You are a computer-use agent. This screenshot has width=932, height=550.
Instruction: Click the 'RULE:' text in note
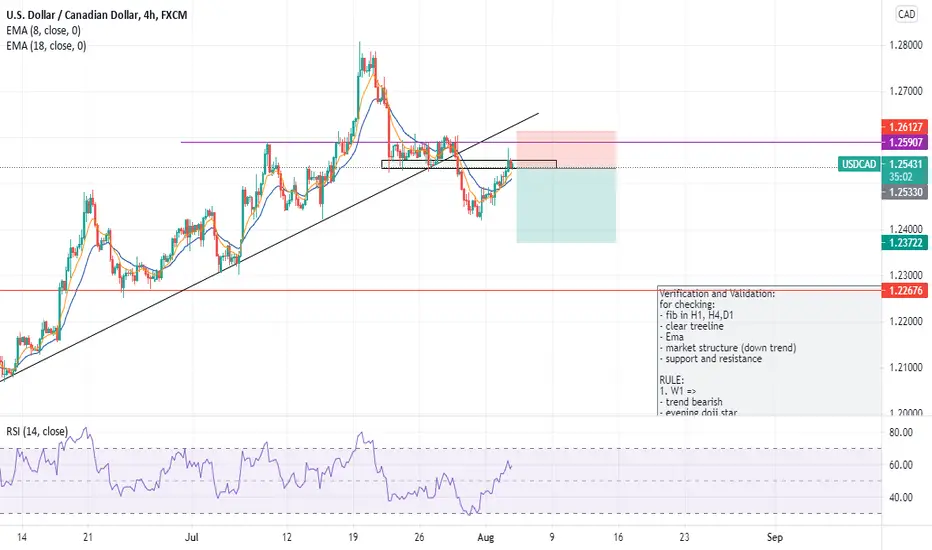pos(671,380)
